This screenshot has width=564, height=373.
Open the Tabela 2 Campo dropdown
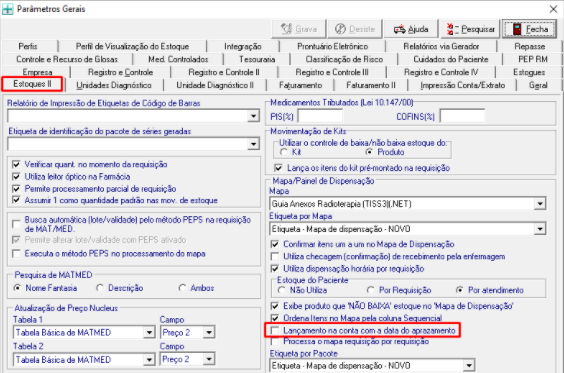[209, 359]
